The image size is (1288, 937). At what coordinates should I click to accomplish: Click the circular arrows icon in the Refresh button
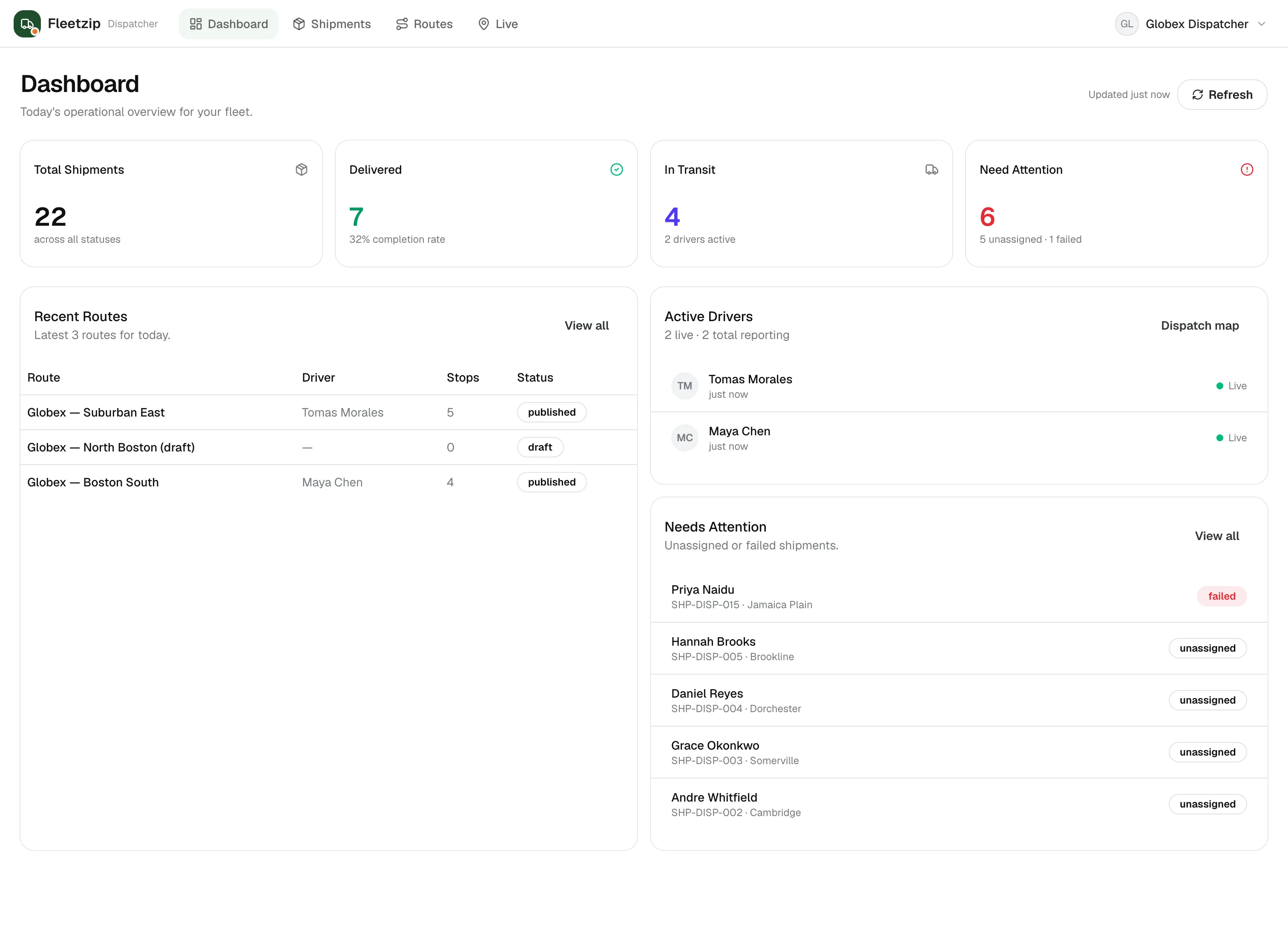tap(1198, 95)
